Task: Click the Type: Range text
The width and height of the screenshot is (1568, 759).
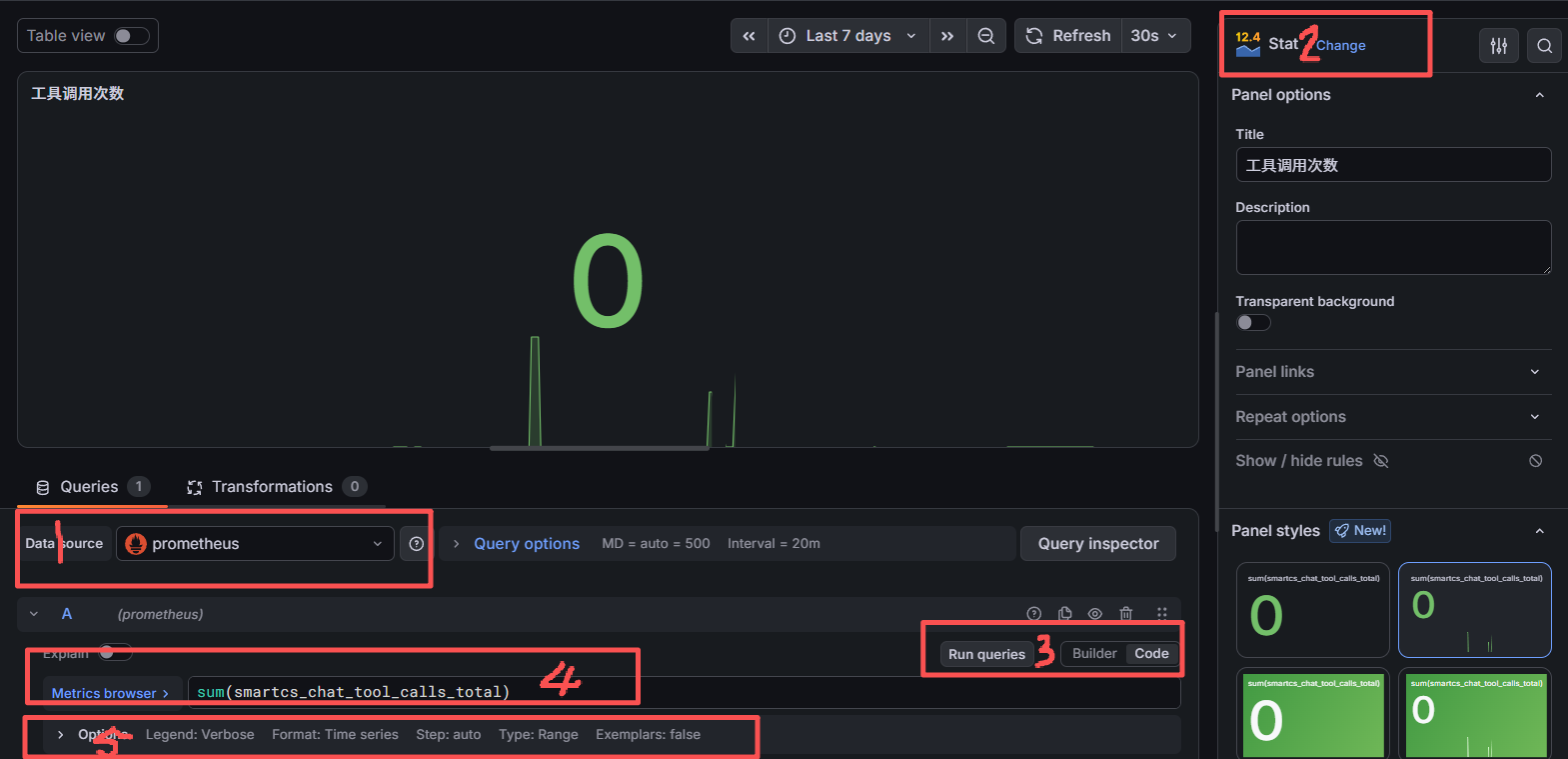Action: (x=539, y=735)
